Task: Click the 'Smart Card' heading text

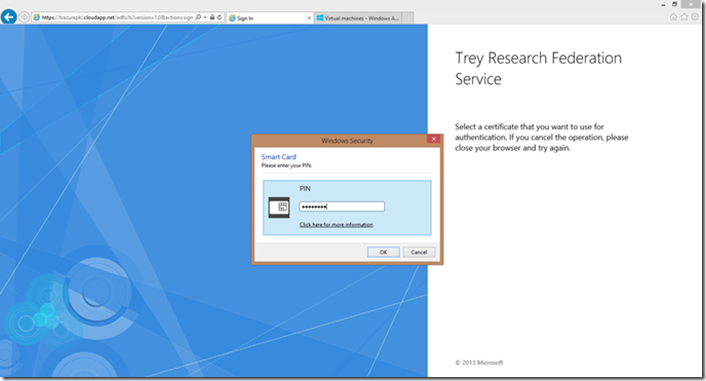Action: click(279, 157)
